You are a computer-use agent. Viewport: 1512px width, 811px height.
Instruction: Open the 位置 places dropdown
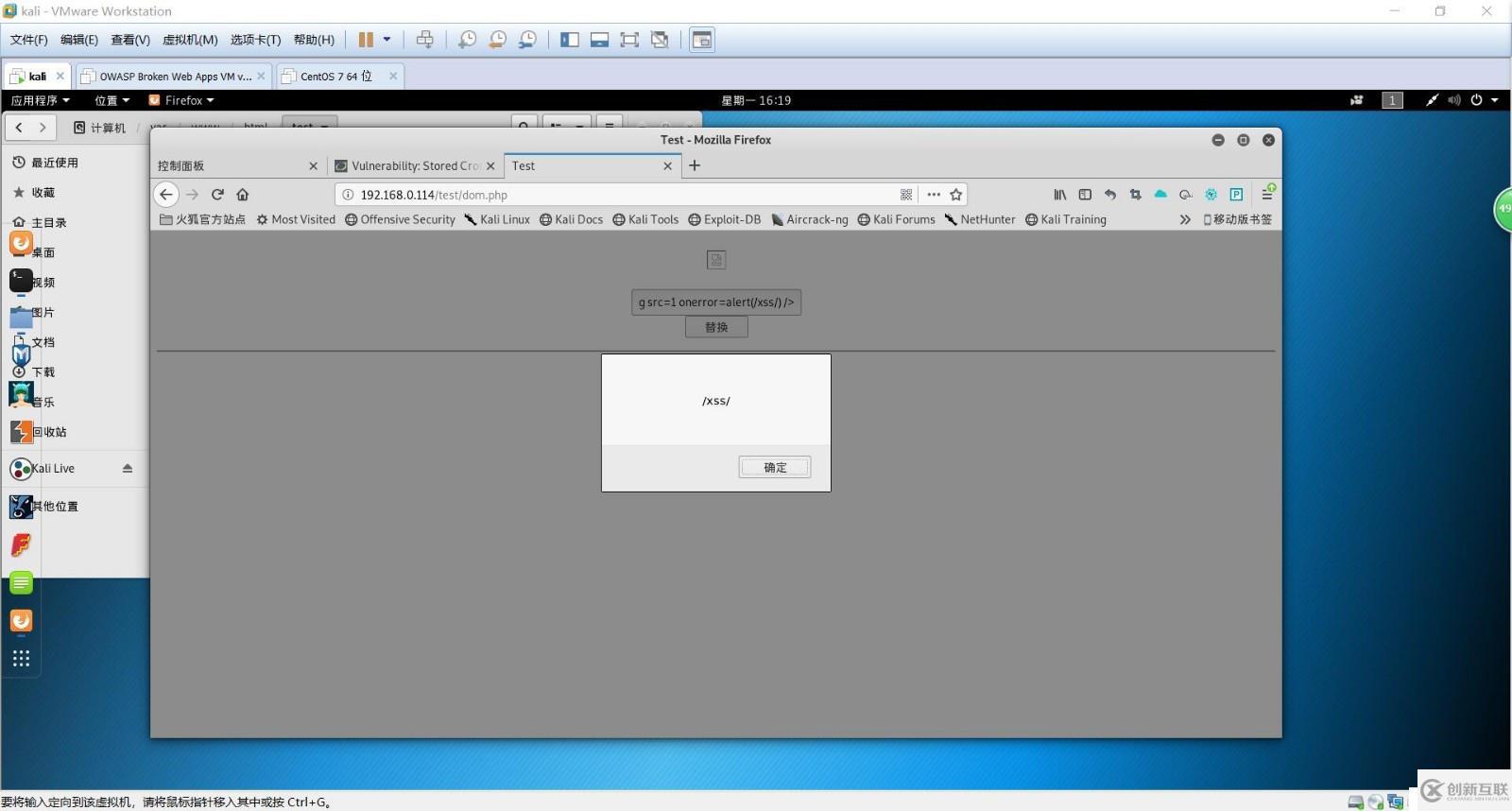[x=112, y=100]
